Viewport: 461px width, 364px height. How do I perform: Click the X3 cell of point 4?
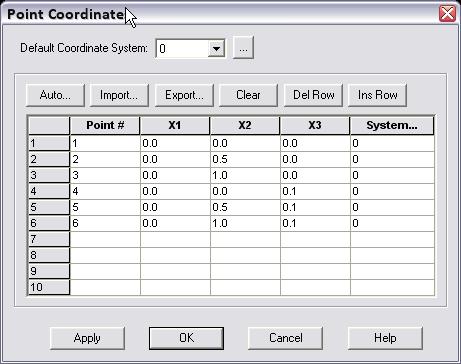point(315,191)
